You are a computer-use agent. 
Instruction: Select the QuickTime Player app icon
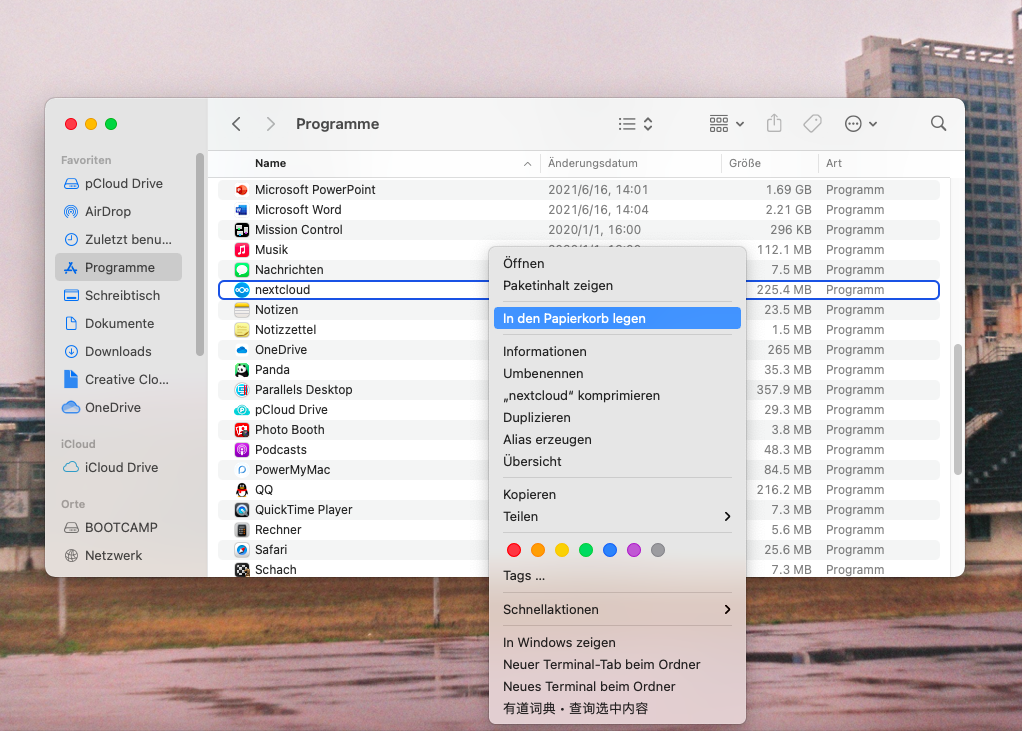(x=242, y=510)
